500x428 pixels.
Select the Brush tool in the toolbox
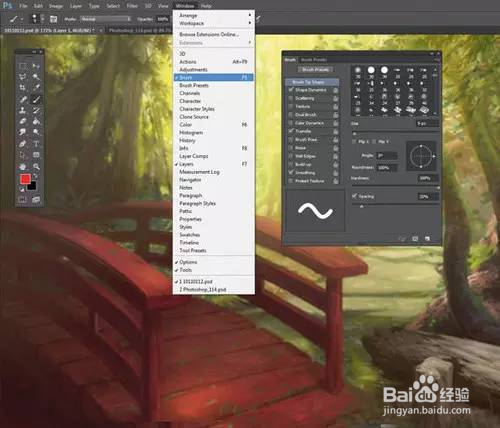pyautogui.click(x=36, y=99)
